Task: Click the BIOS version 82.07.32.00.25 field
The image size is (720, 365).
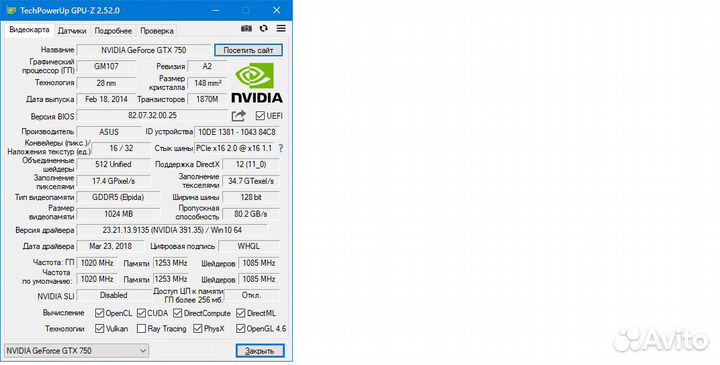Action: click(x=152, y=116)
